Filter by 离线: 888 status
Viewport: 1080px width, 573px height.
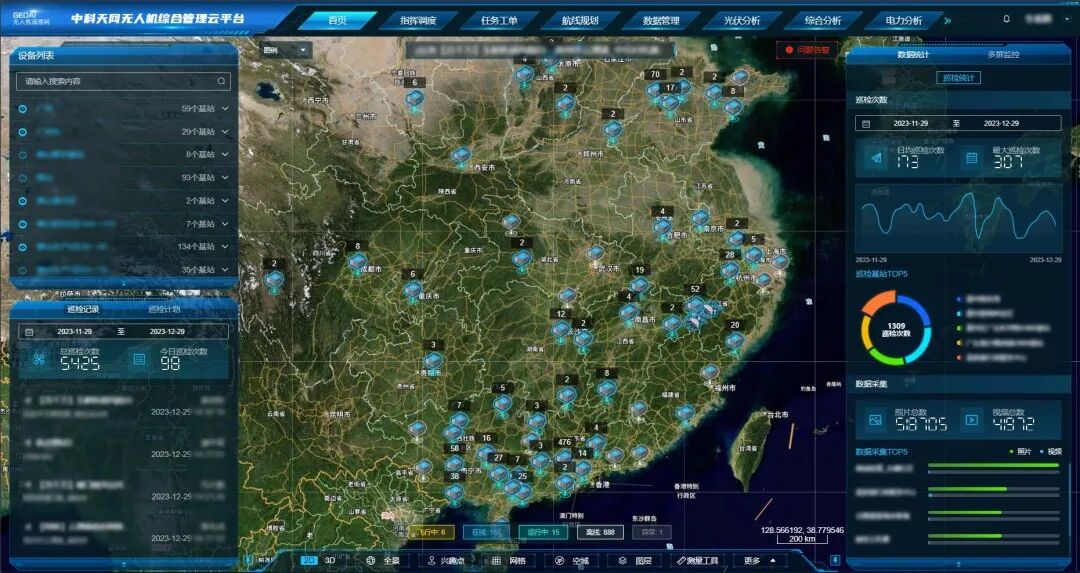(x=600, y=532)
